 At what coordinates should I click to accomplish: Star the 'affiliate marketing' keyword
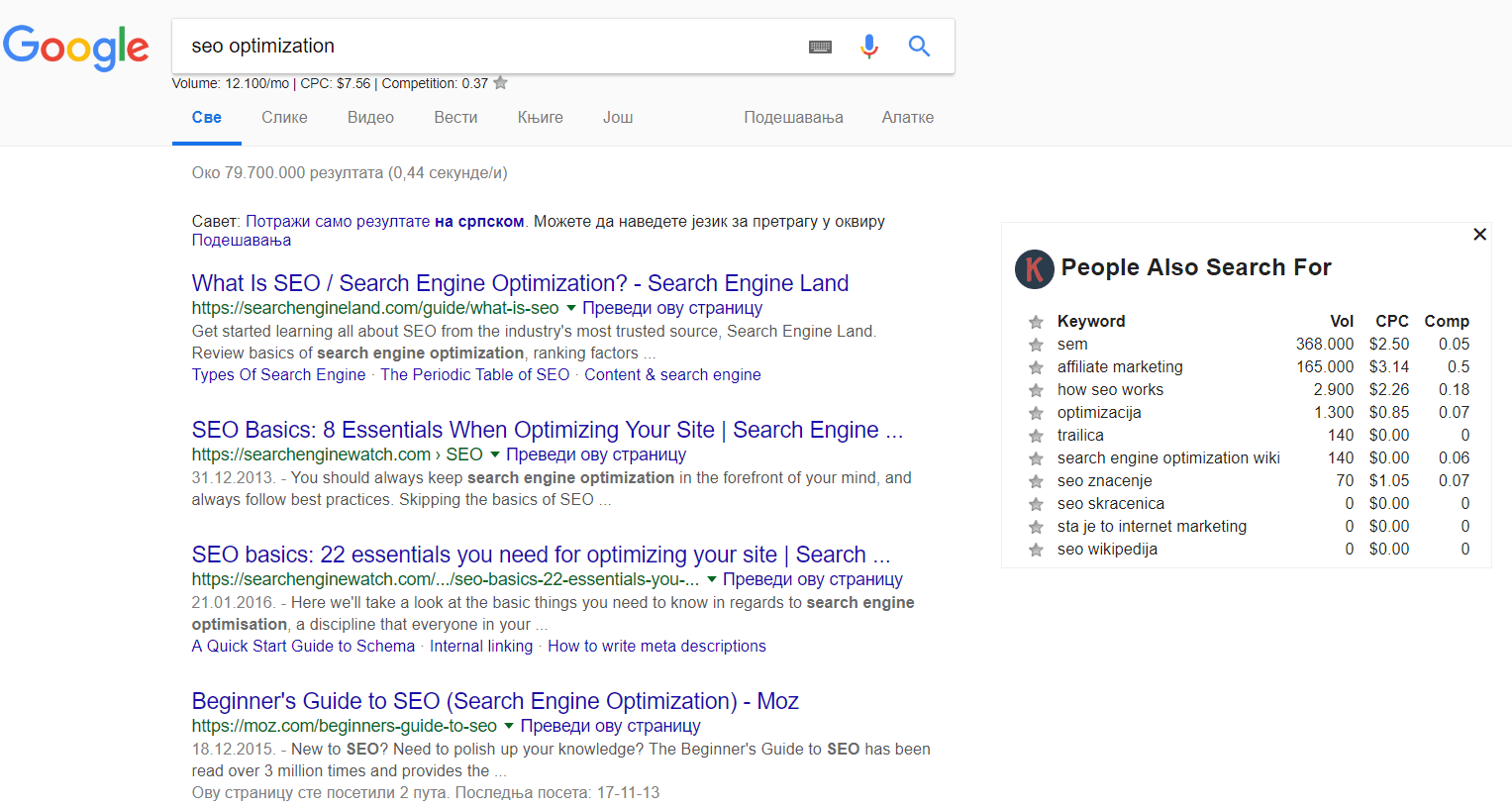click(1036, 367)
